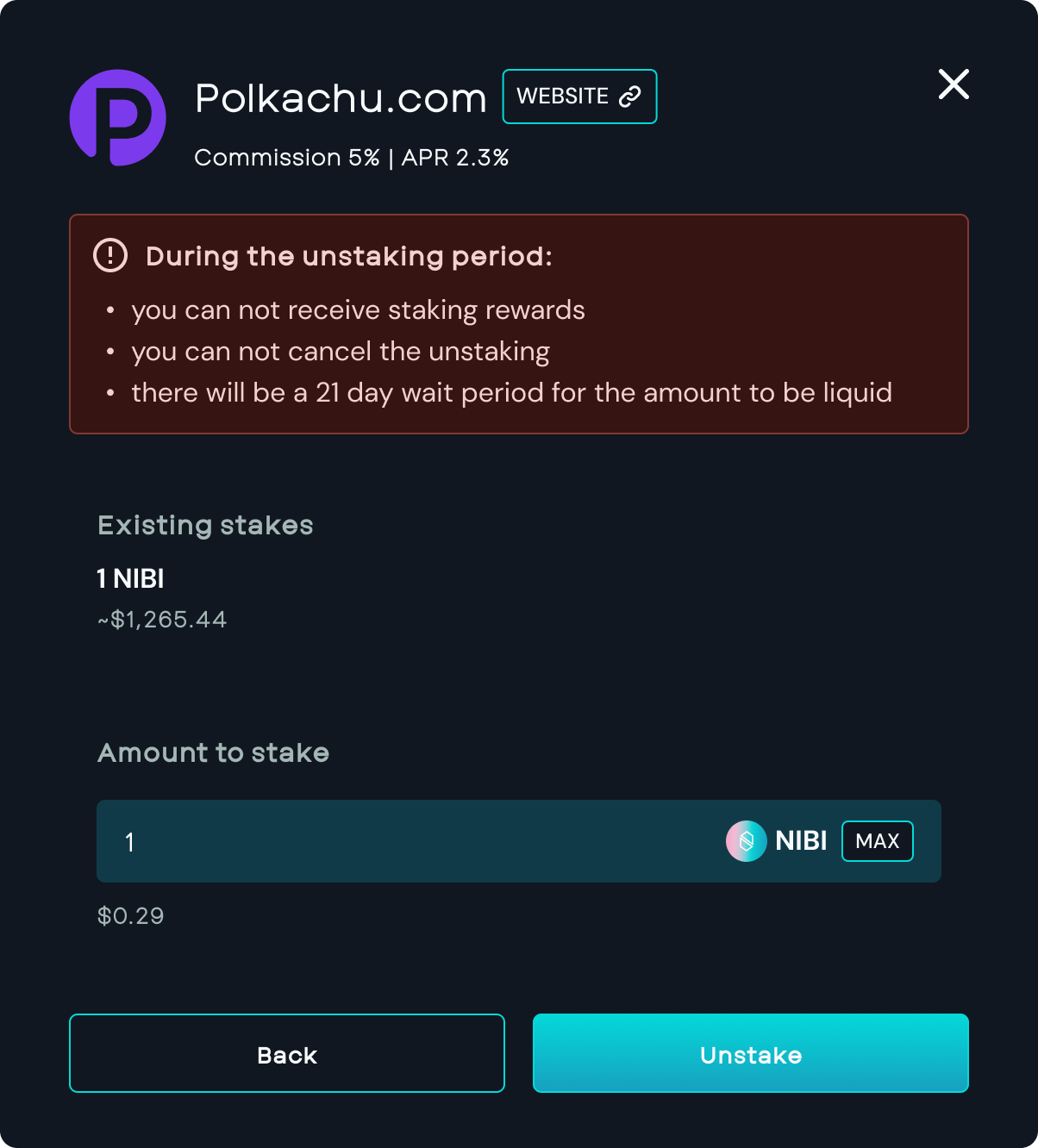Dismiss the dialog with the X
The image size is (1038, 1148).
[954, 84]
